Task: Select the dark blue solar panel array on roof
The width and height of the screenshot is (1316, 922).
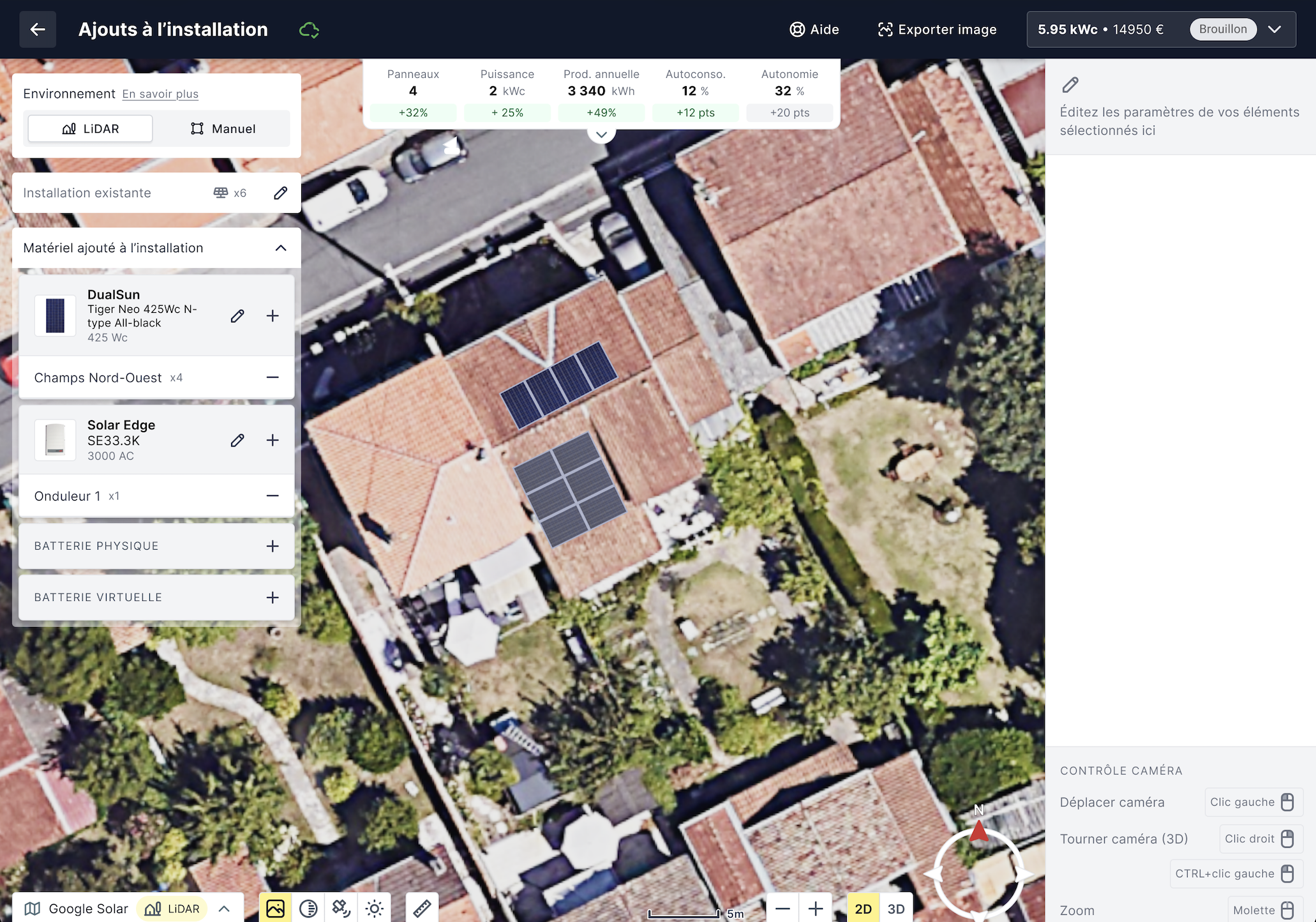Action: tap(558, 384)
